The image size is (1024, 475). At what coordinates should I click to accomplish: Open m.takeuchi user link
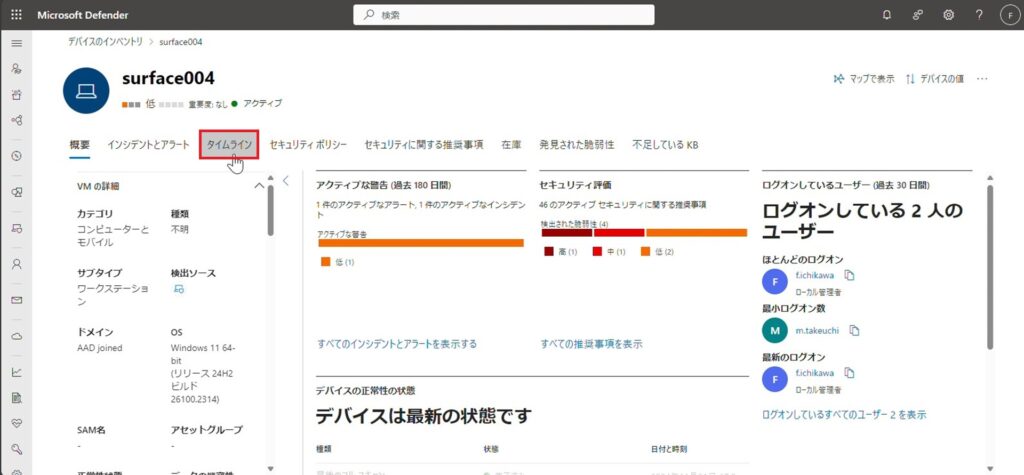pos(817,331)
